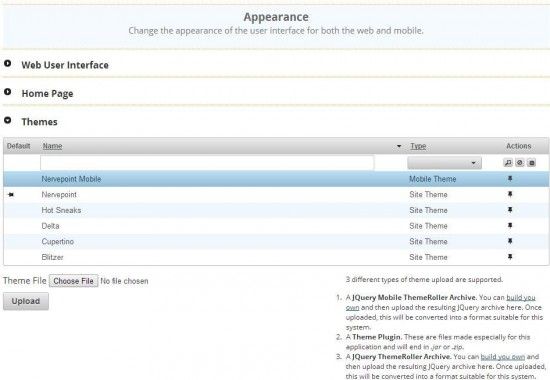Image resolution: width=550 pixels, height=380 pixels.
Task: Click Site Theme cell in Delta row
Action: [x=428, y=226]
